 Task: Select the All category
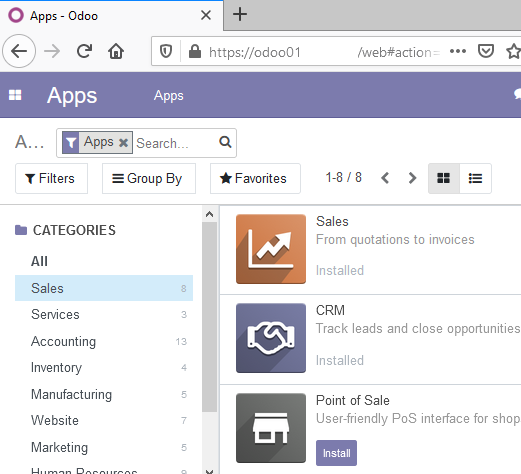[x=39, y=261]
